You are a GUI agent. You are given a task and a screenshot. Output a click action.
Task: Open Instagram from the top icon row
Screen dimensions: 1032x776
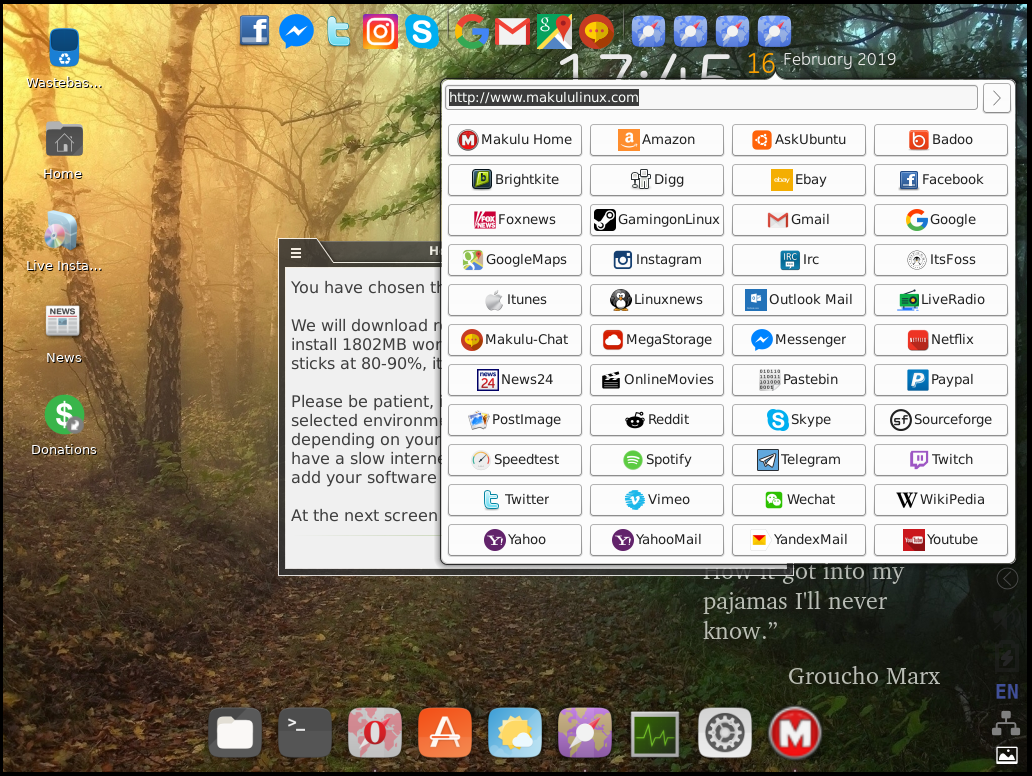click(380, 31)
